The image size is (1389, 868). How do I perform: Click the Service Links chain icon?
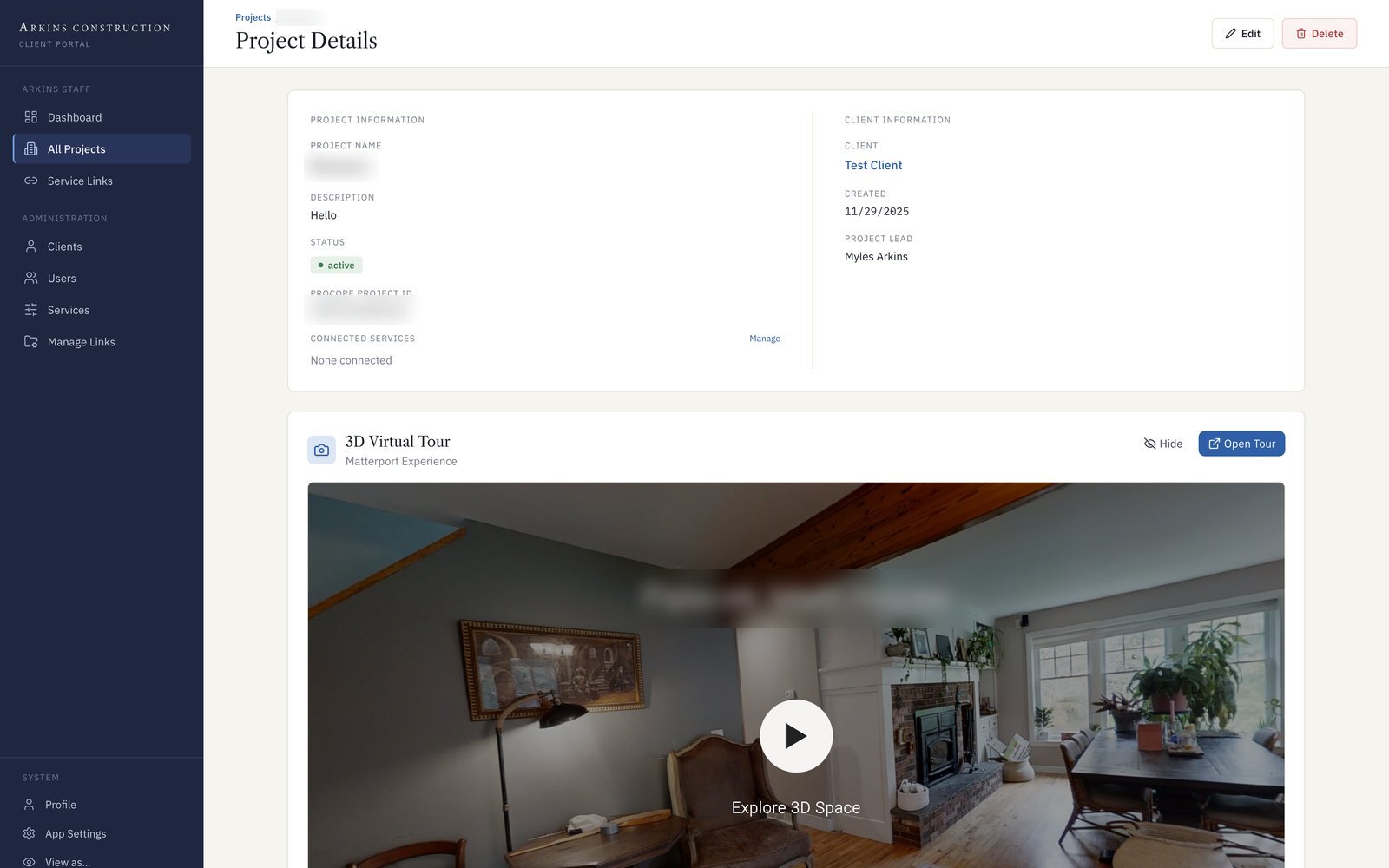tap(31, 181)
